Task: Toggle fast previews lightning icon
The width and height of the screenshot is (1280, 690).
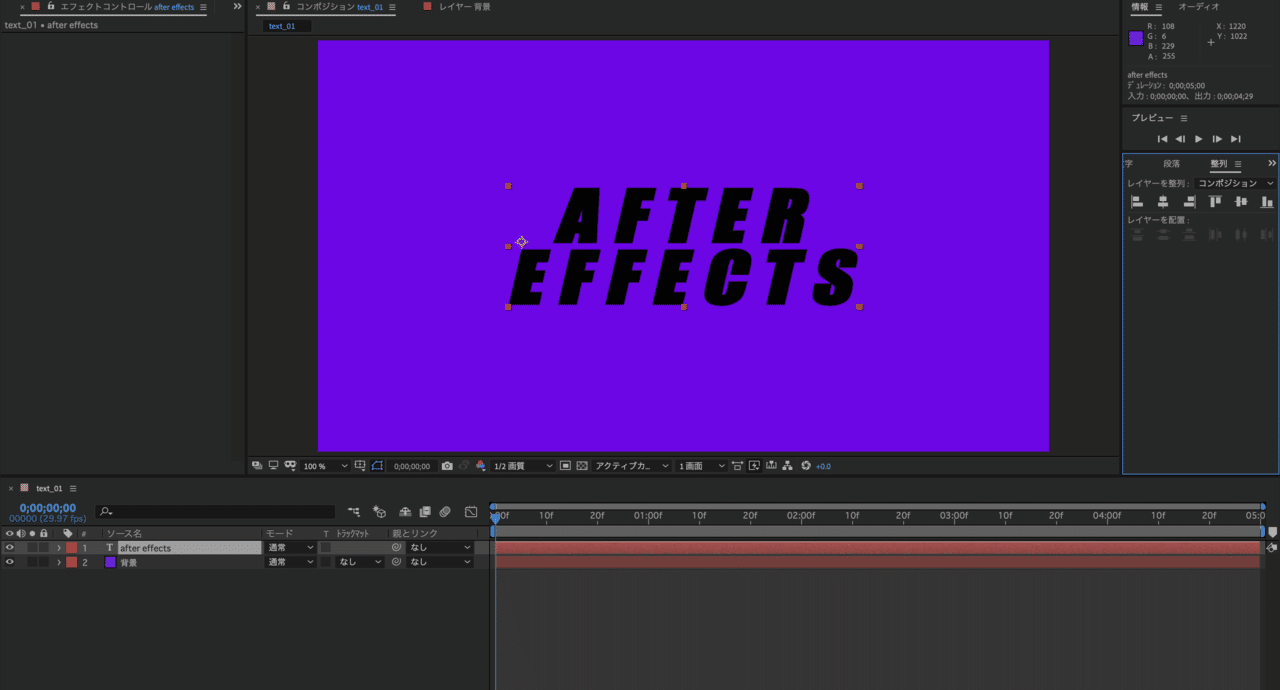Action: pyautogui.click(x=754, y=466)
